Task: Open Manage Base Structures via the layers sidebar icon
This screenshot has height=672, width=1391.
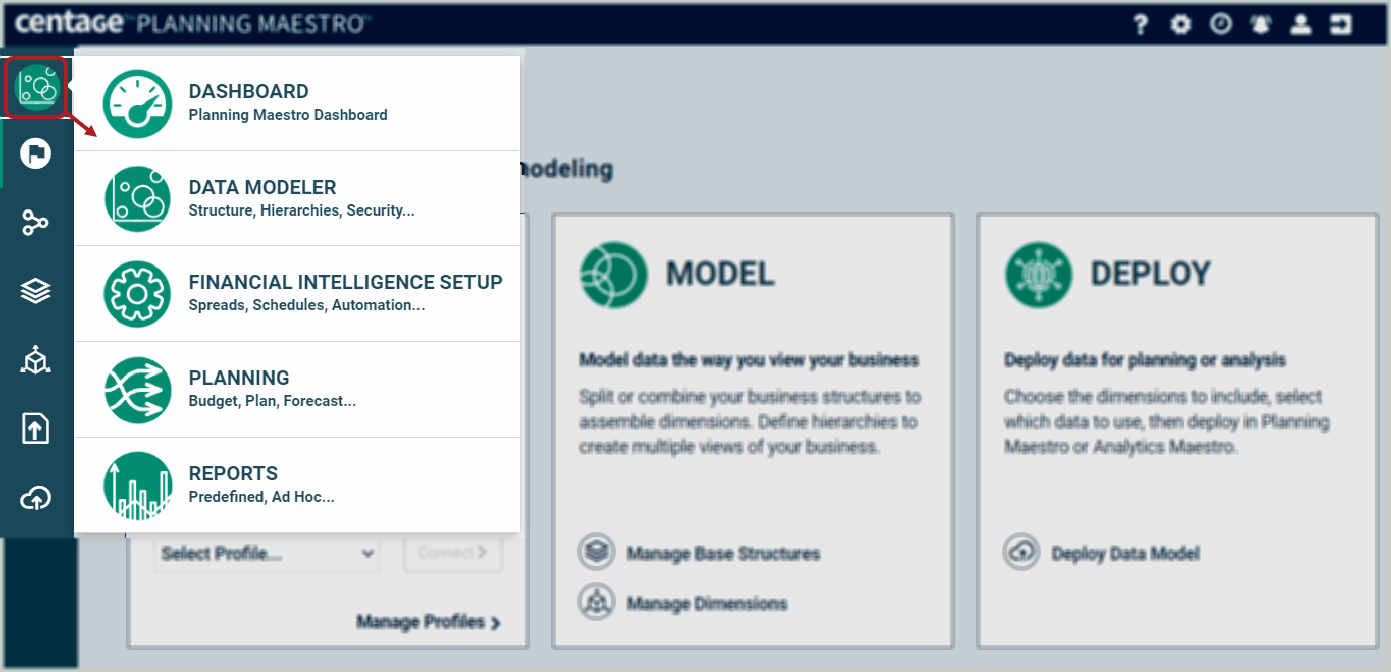Action: click(36, 290)
